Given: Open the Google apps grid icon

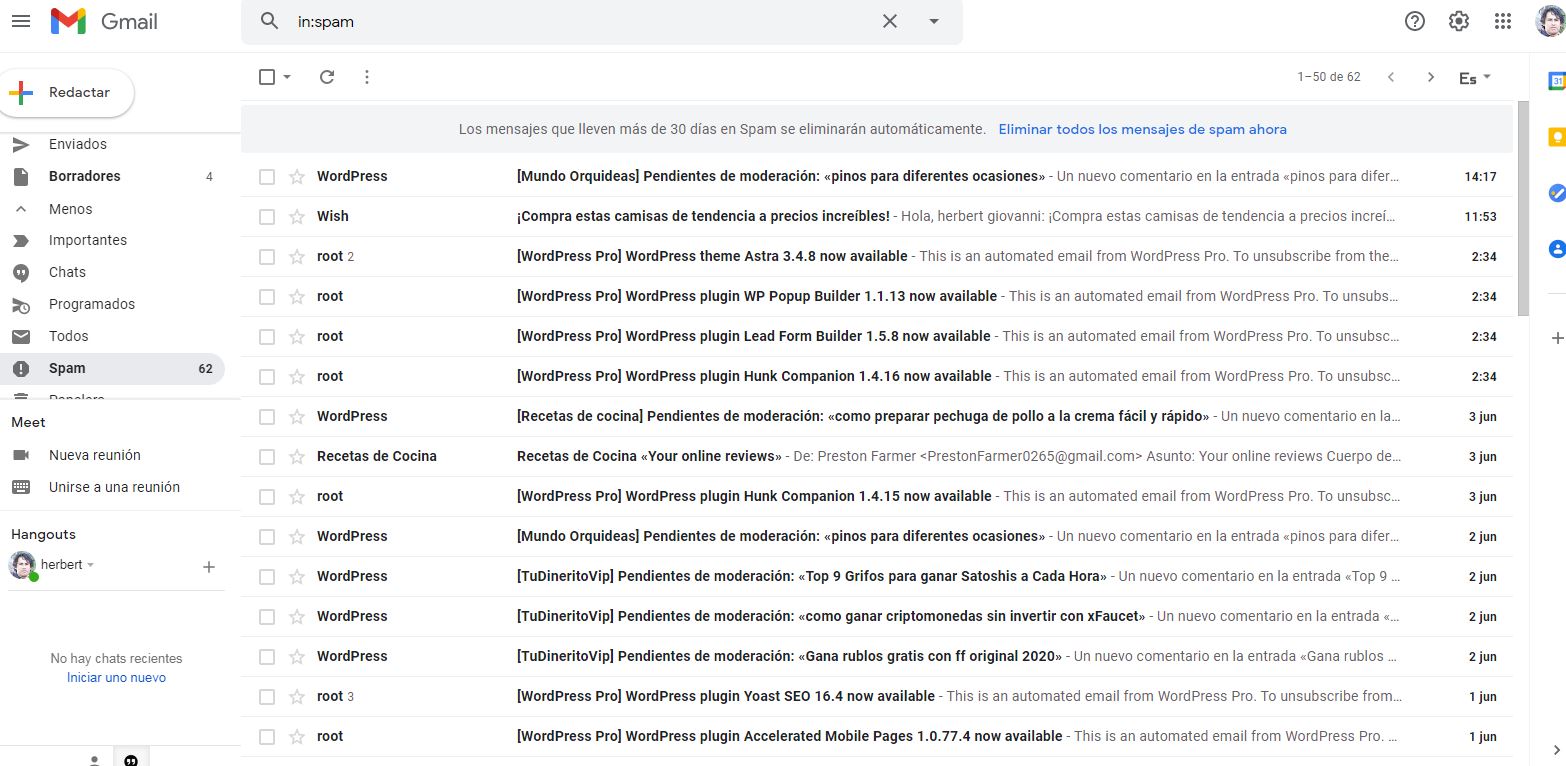Looking at the screenshot, I should point(1502,21).
